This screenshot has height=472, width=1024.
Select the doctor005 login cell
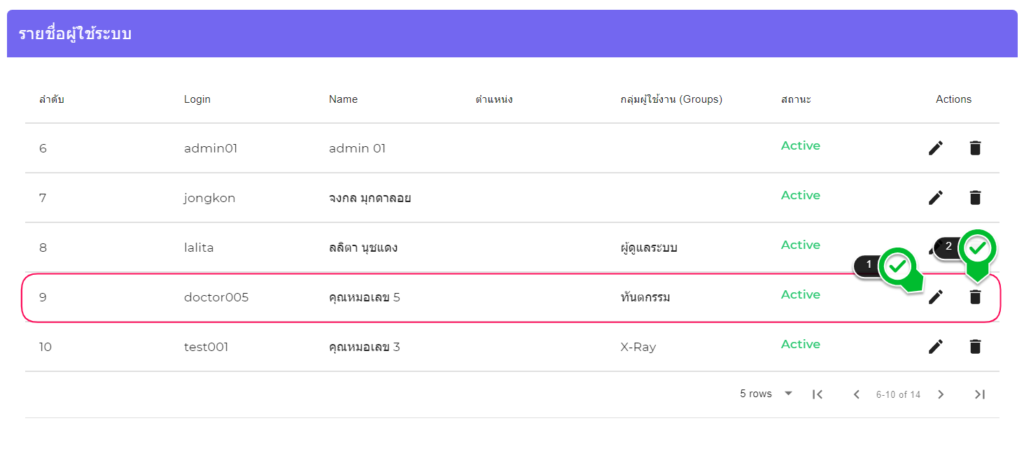pyautogui.click(x=216, y=296)
